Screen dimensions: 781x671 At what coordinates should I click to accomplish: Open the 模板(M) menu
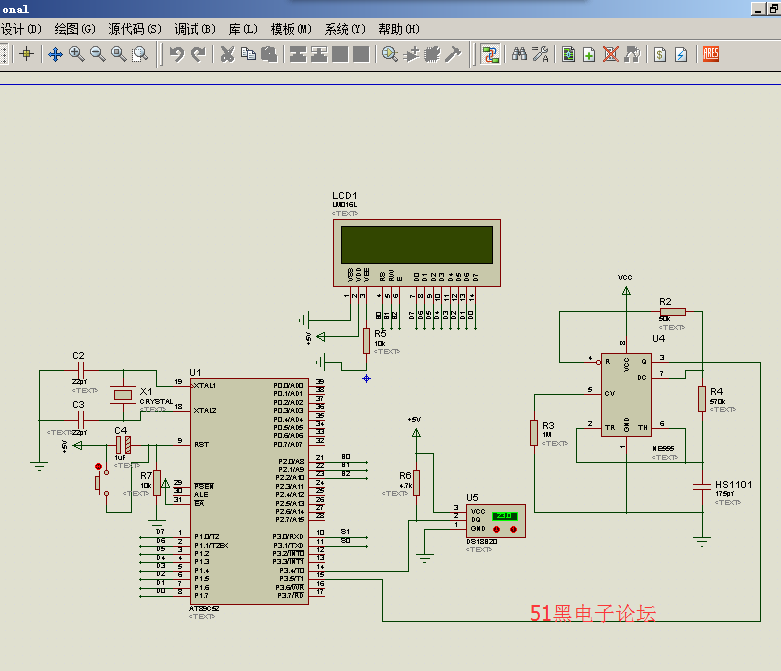pos(291,29)
